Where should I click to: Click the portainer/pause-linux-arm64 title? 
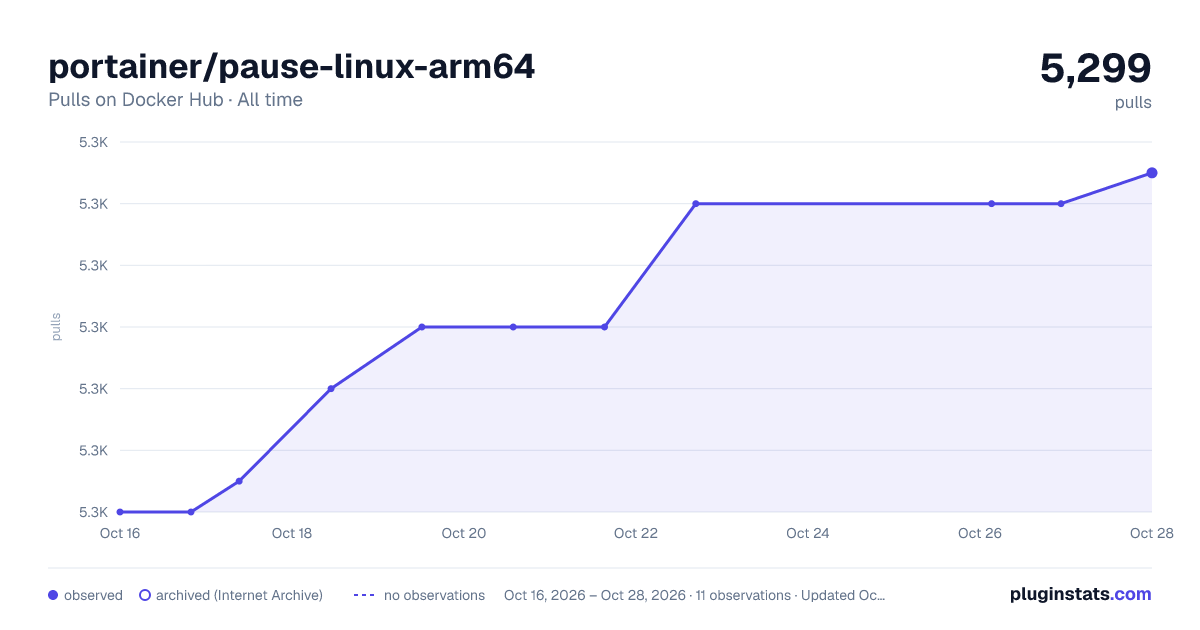coord(291,66)
